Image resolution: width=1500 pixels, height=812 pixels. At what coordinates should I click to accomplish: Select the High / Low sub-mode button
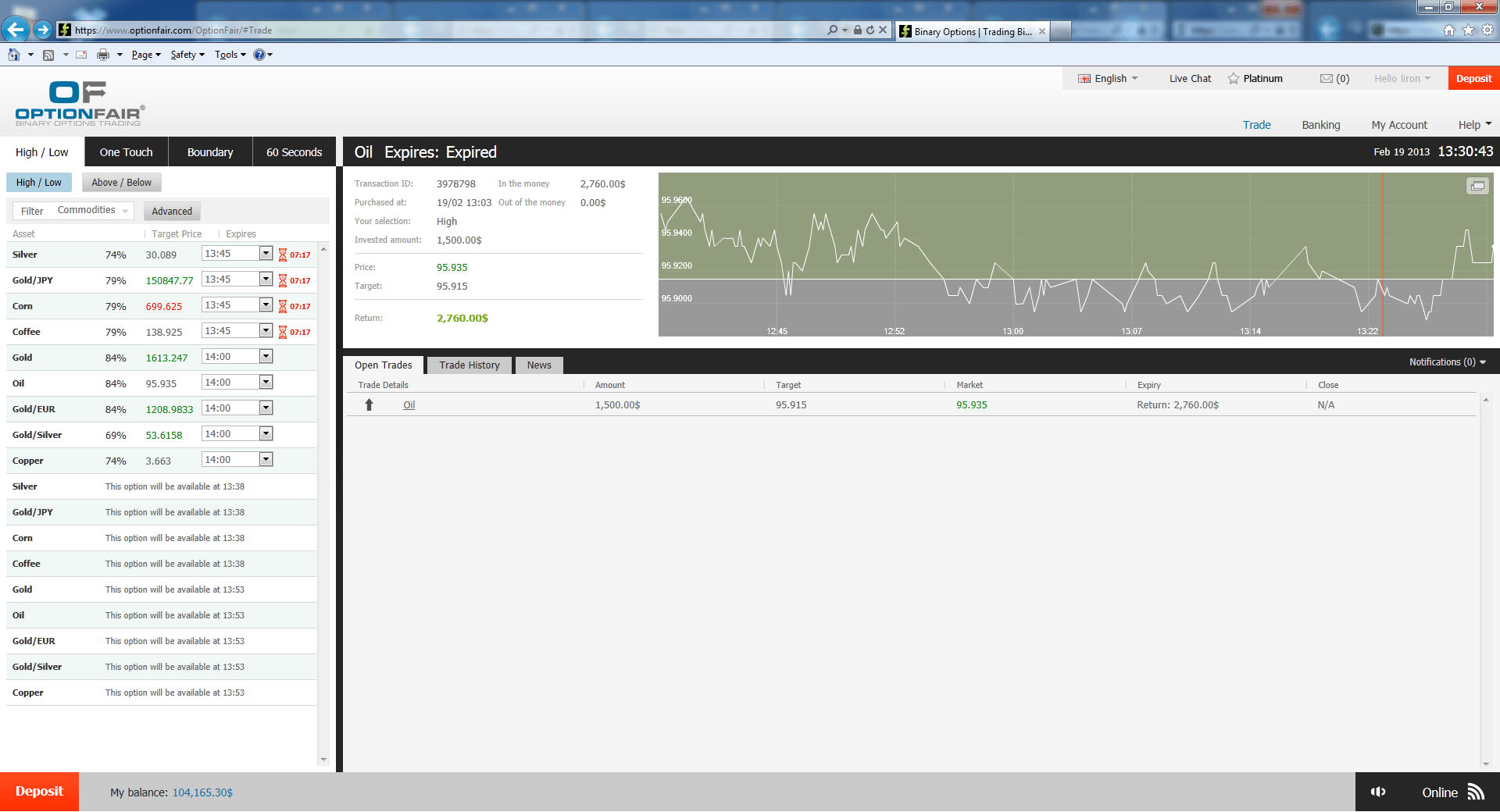(x=38, y=183)
